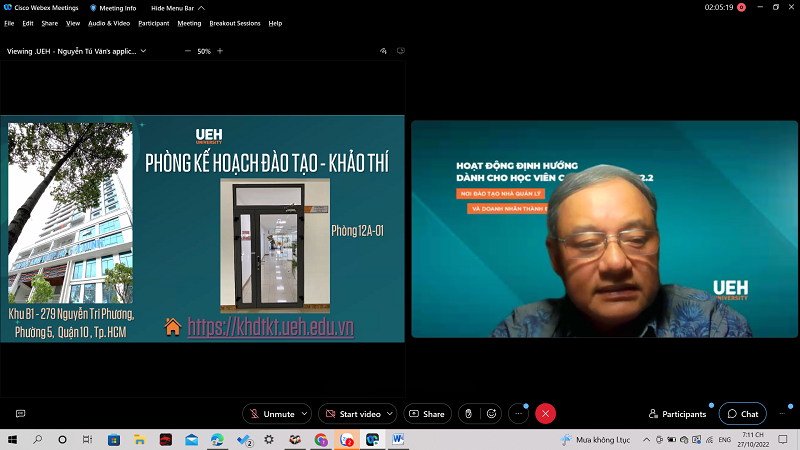Click the presenter's video tile

pyautogui.click(x=604, y=229)
